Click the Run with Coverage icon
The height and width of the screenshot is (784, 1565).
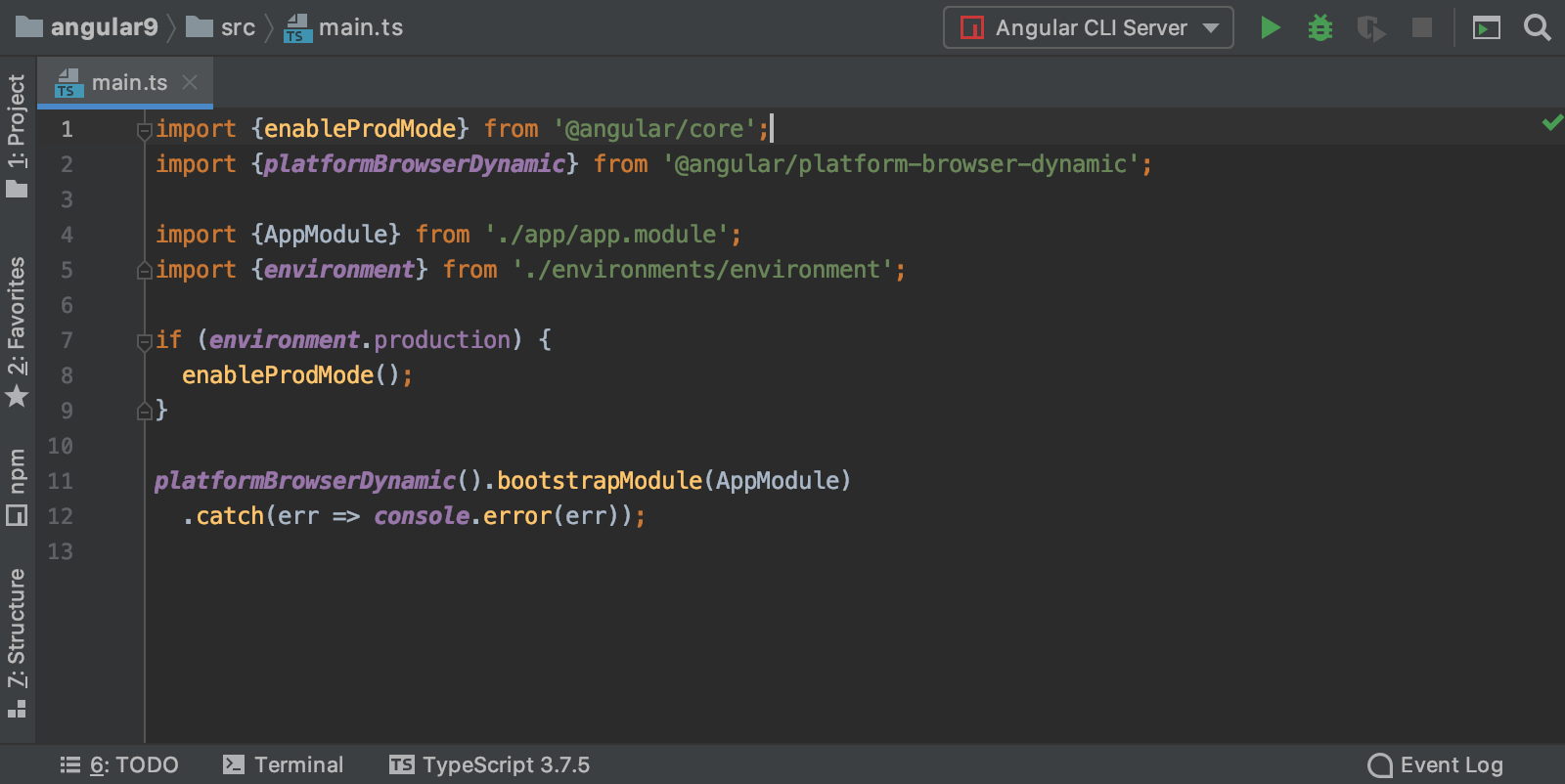1371,28
